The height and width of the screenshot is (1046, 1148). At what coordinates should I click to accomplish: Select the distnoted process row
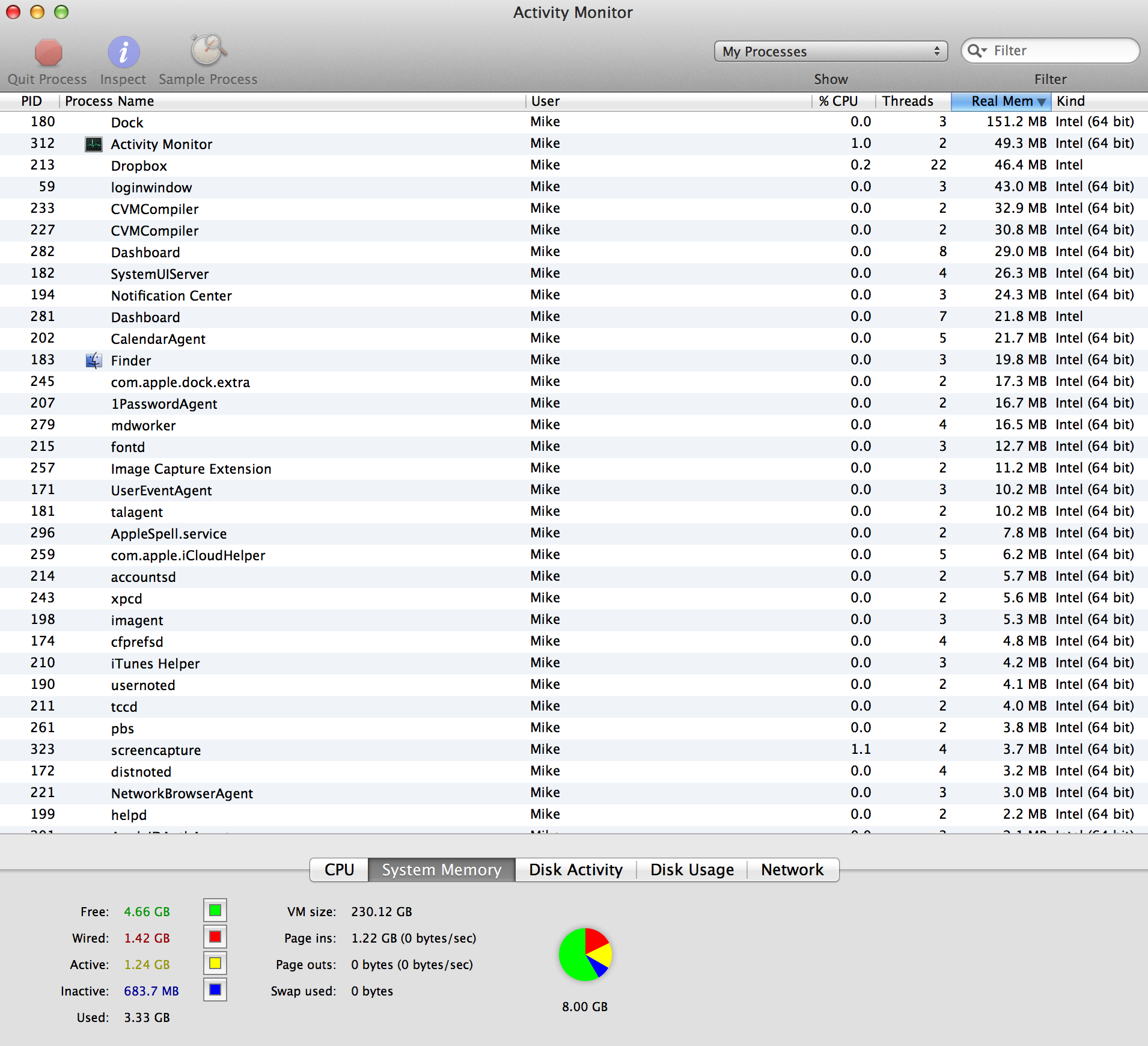pyautogui.click(x=574, y=772)
